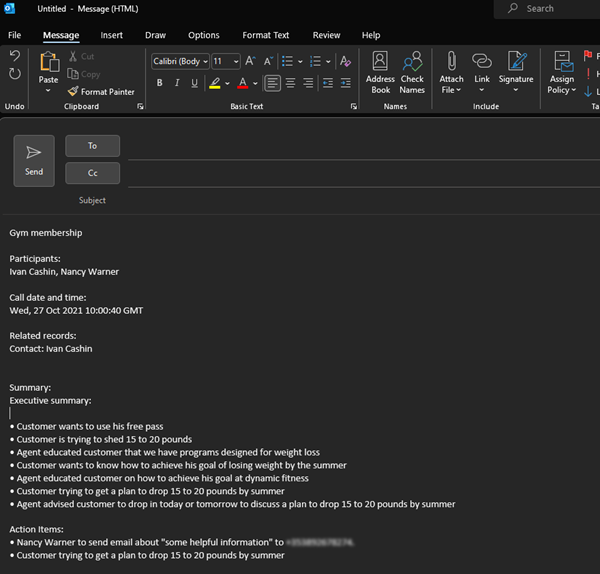
Task: Clear all formatting
Action: [345, 61]
